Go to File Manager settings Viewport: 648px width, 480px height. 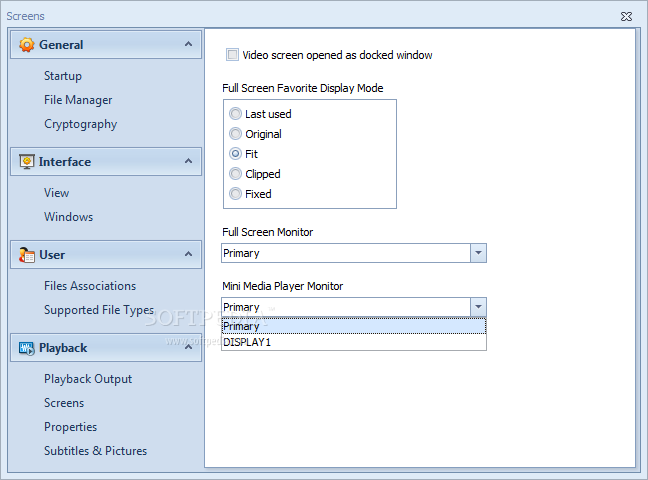pyautogui.click(x=78, y=100)
